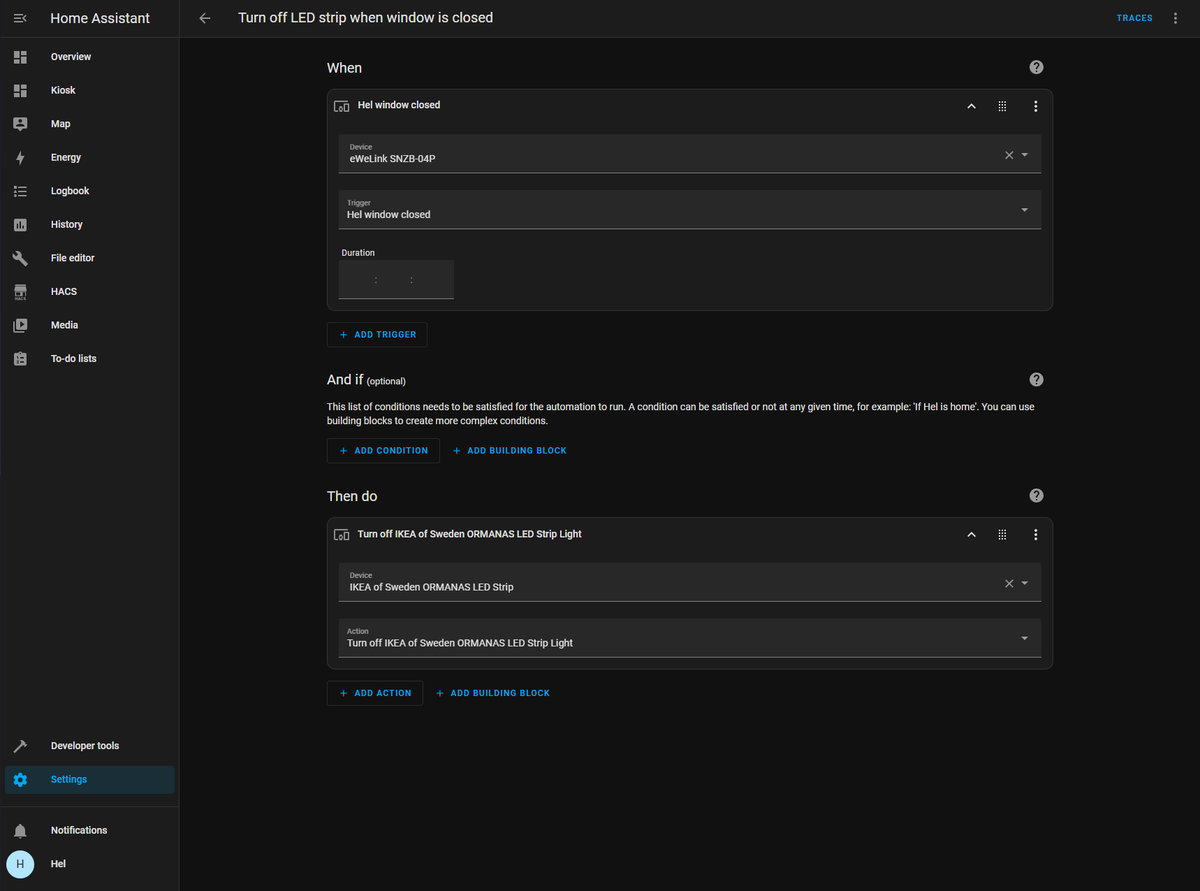Open the Energy dashboard icon
The image size is (1200, 891).
20,157
